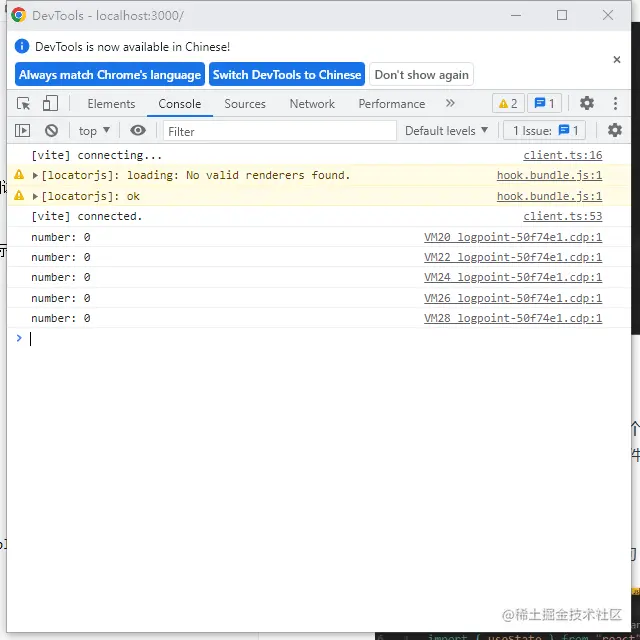Click Switch DevTools to Chinese button
The width and height of the screenshot is (640, 640).
(x=287, y=74)
